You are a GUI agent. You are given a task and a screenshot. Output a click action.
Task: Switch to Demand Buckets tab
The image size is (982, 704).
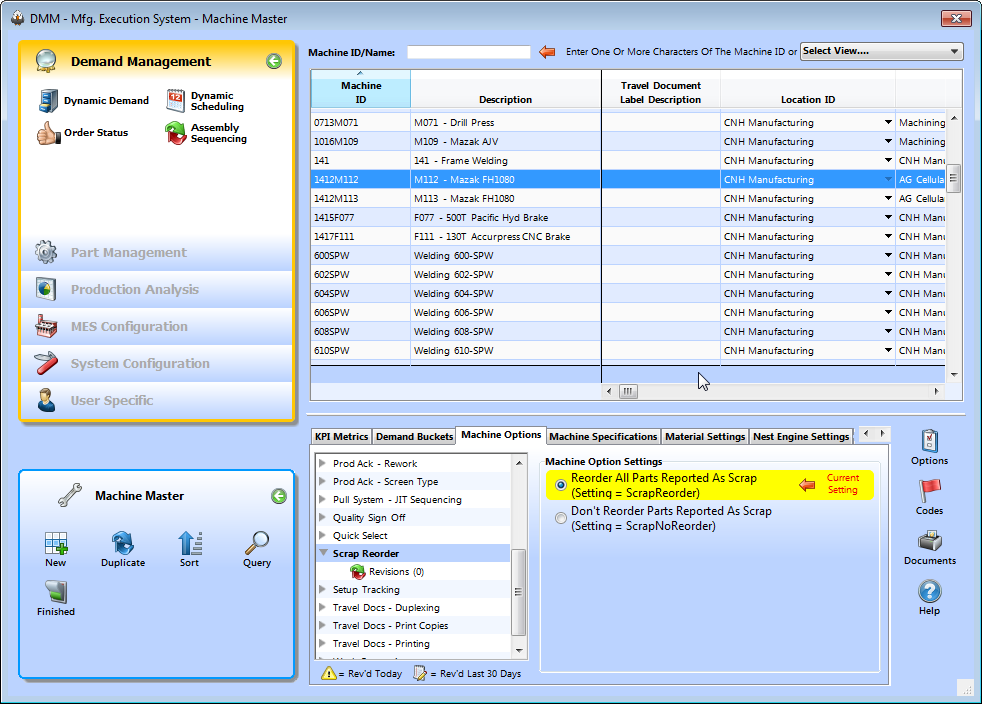point(414,437)
